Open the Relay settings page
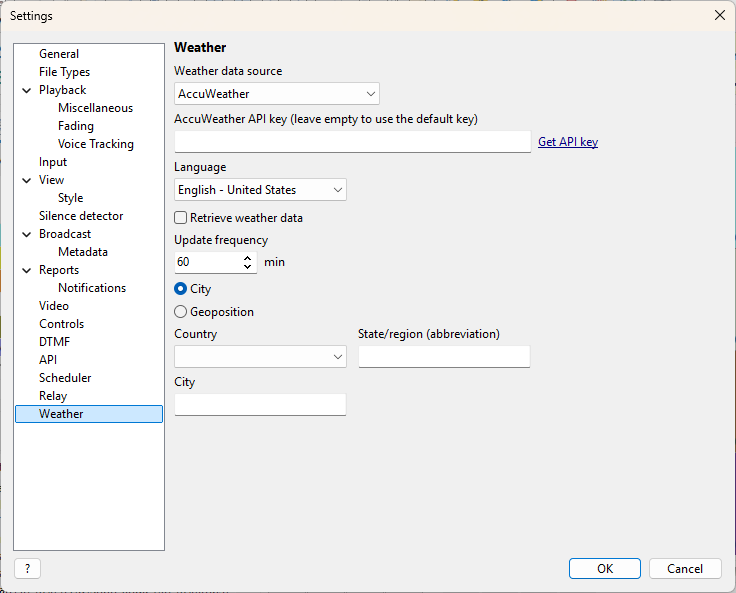Image resolution: width=736 pixels, height=593 pixels. (x=53, y=396)
